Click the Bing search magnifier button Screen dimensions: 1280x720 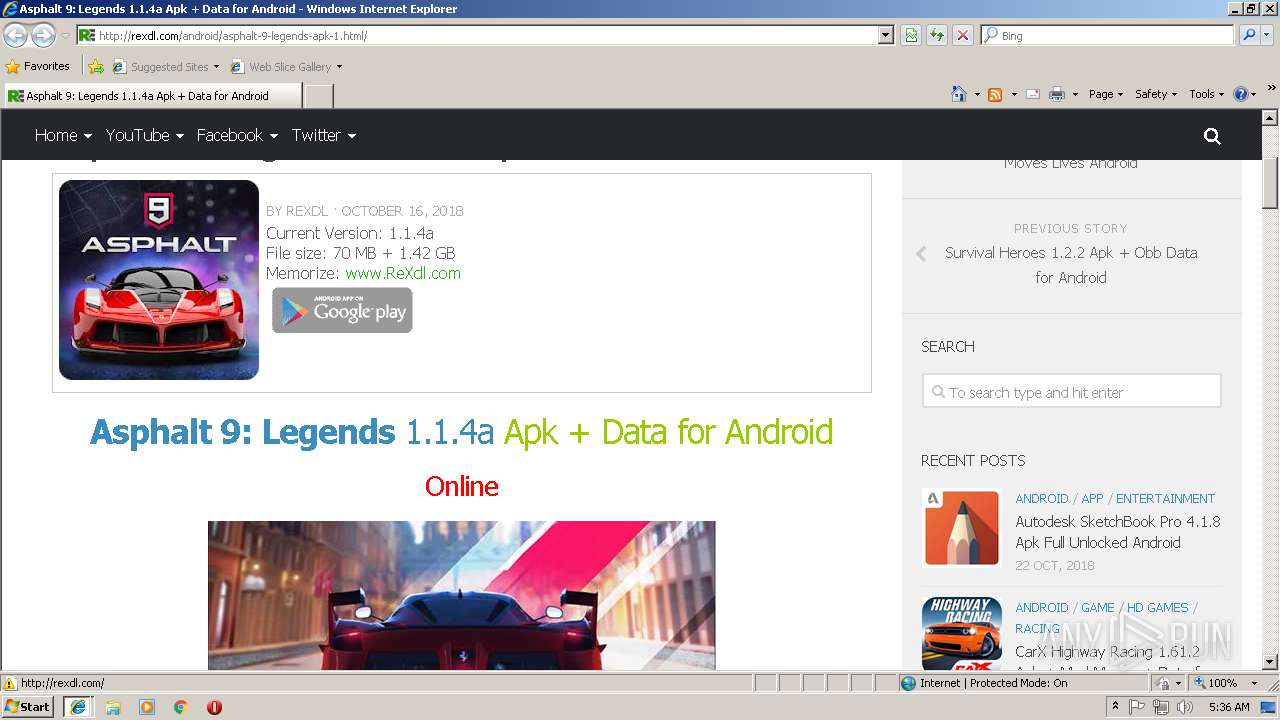(x=1249, y=35)
